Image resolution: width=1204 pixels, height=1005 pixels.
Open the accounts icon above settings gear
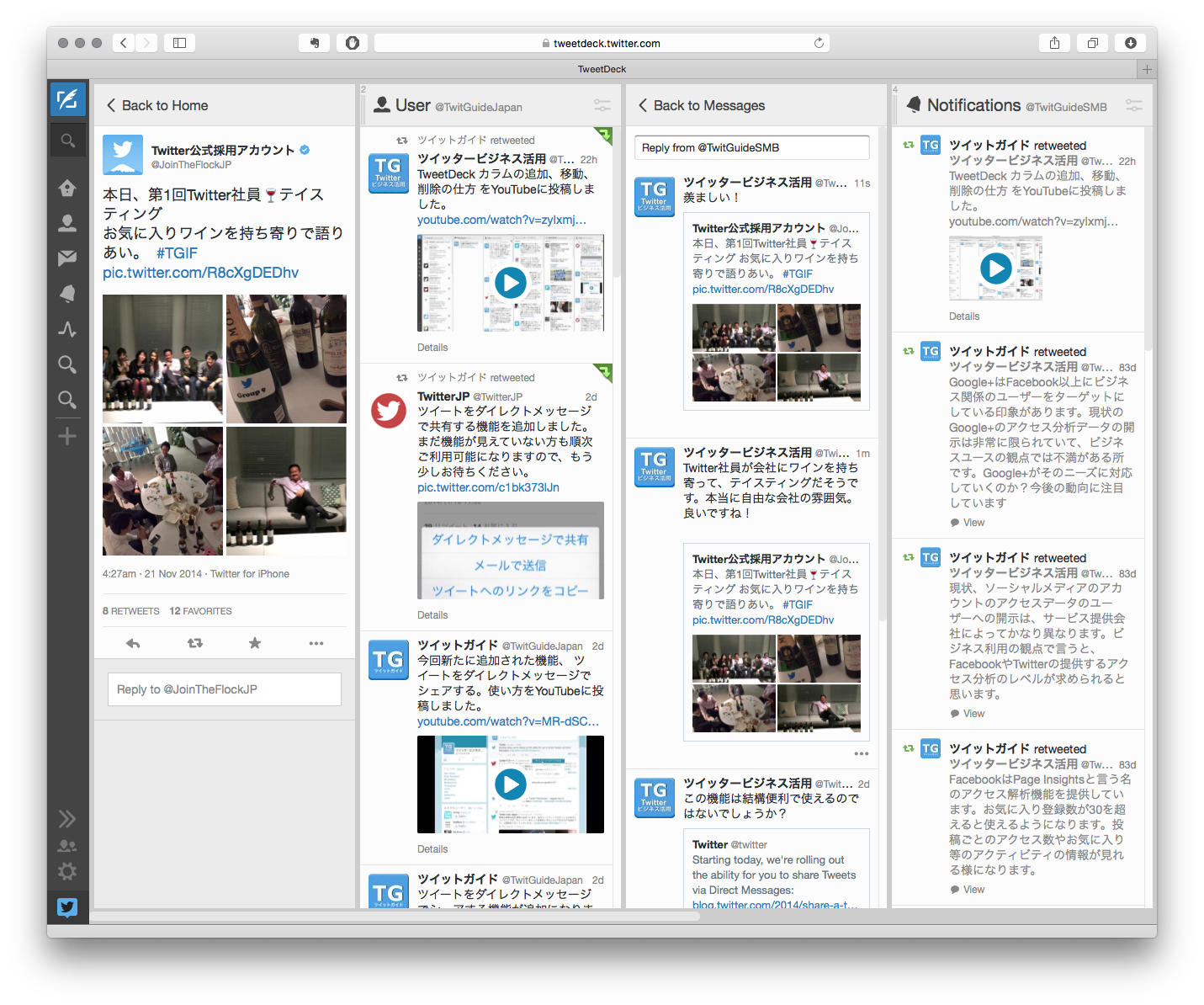67,846
